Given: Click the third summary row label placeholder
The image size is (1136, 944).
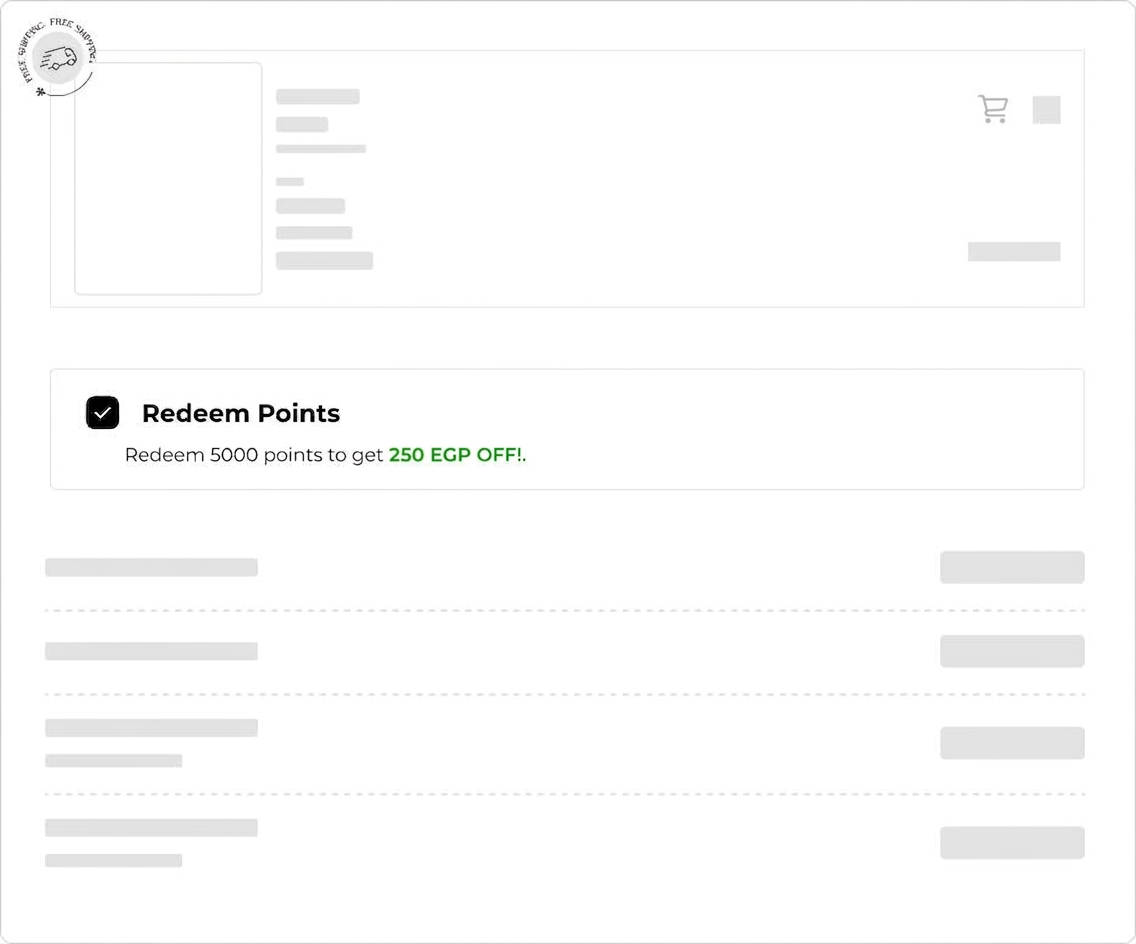Looking at the screenshot, I should 151,728.
